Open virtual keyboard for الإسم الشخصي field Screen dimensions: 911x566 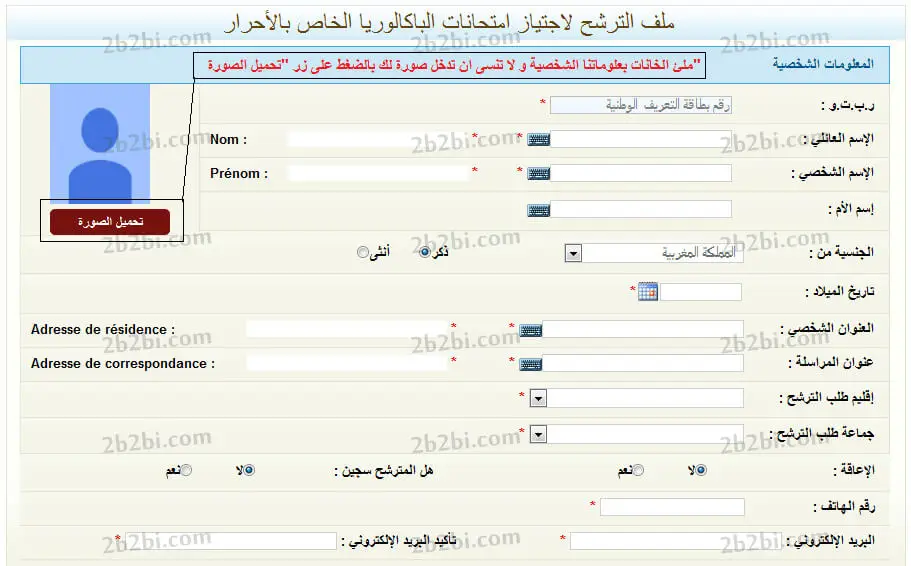[x=538, y=174]
